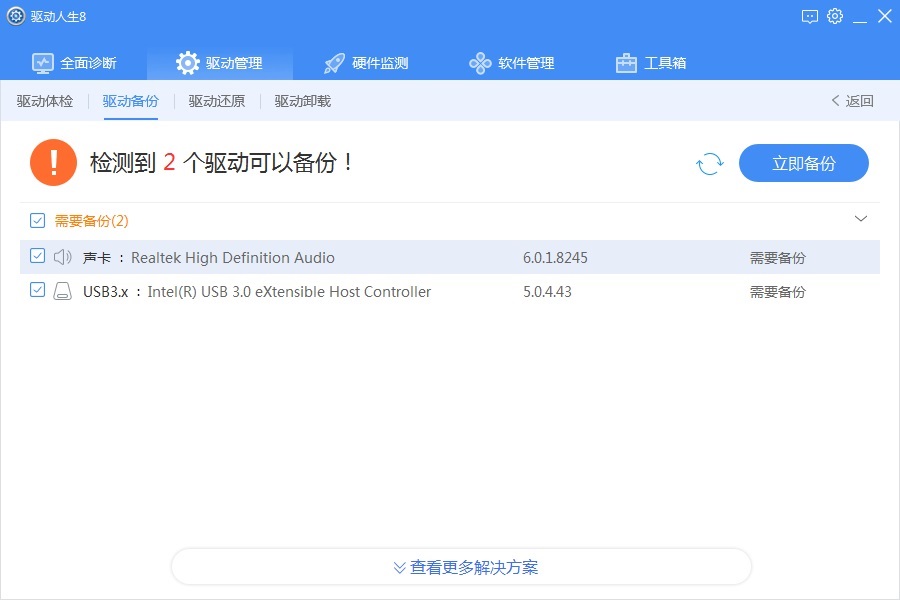Open 硬件监测 via its rocket icon
Image resolution: width=900 pixels, height=600 pixels.
pyautogui.click(x=332, y=61)
